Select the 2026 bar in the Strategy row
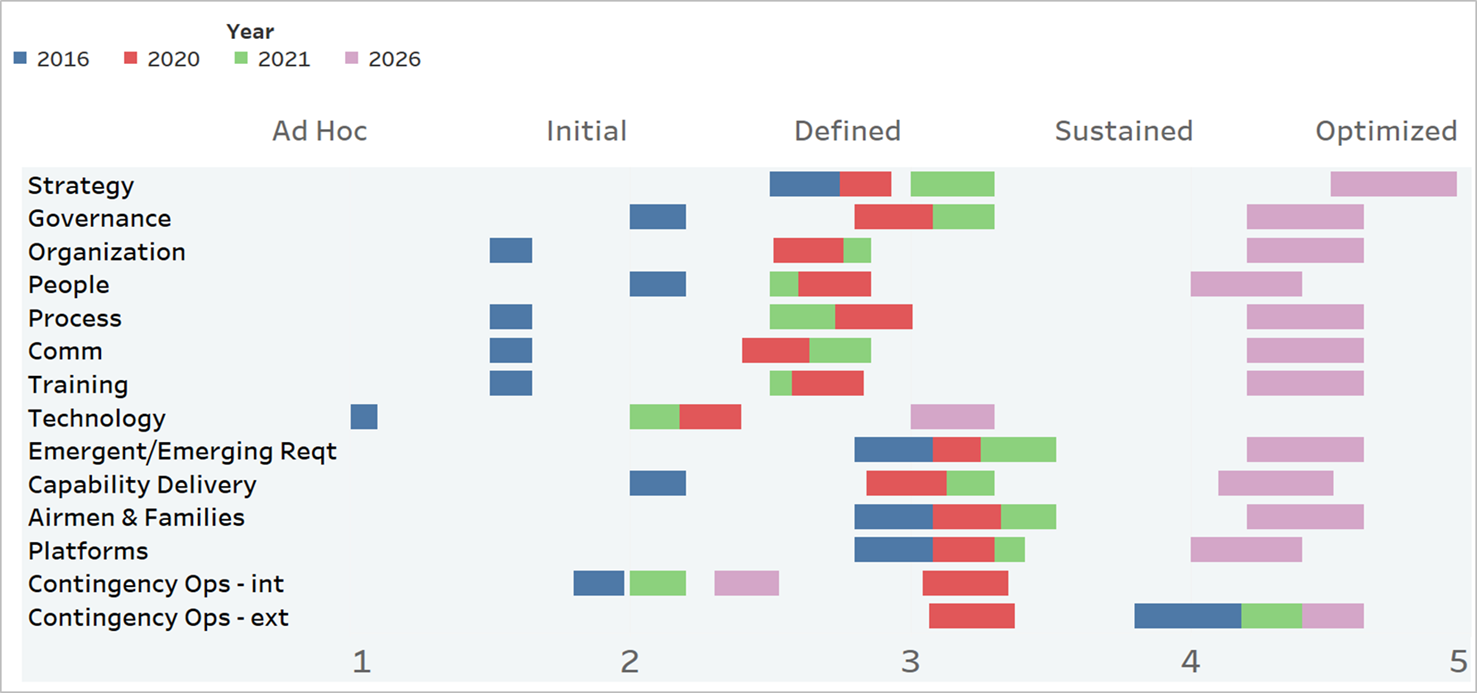Viewport: 1477px width, 693px height. tap(1393, 184)
